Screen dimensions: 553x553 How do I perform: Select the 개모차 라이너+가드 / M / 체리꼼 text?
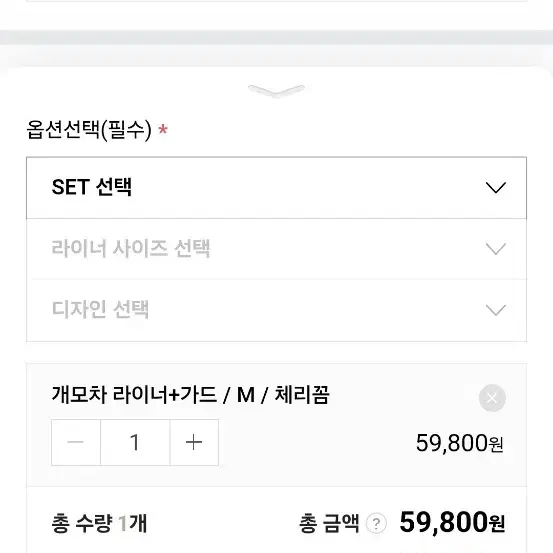[190, 395]
